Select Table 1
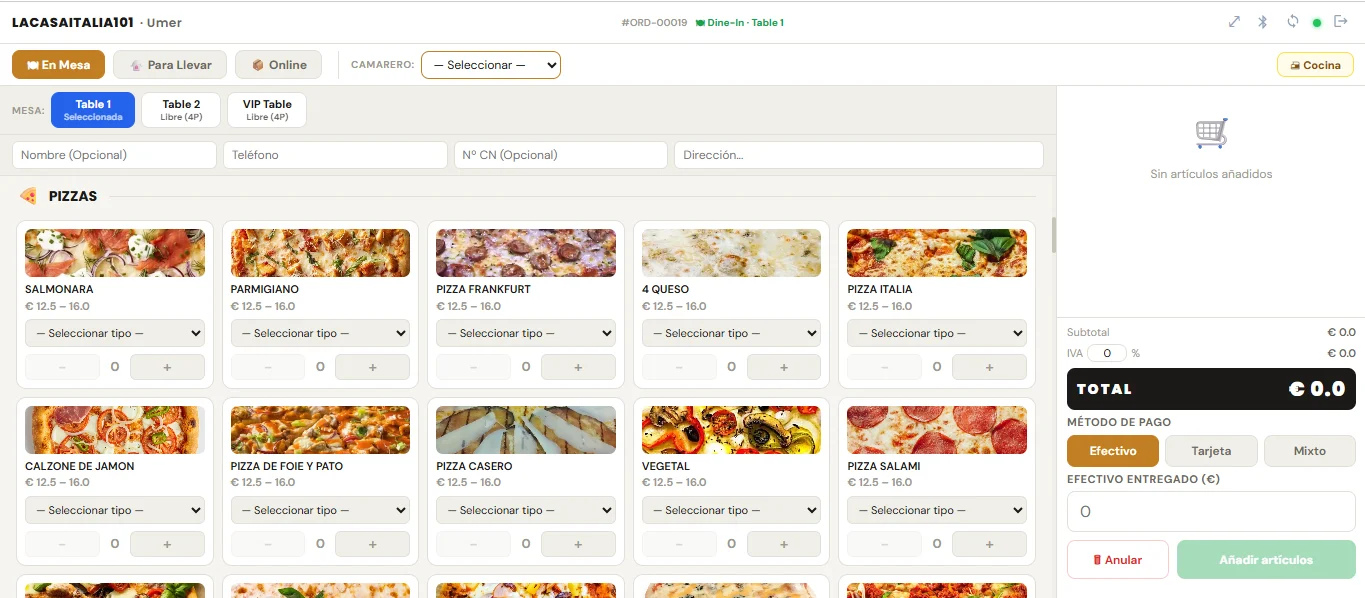Image resolution: width=1365 pixels, height=598 pixels. pyautogui.click(x=93, y=110)
